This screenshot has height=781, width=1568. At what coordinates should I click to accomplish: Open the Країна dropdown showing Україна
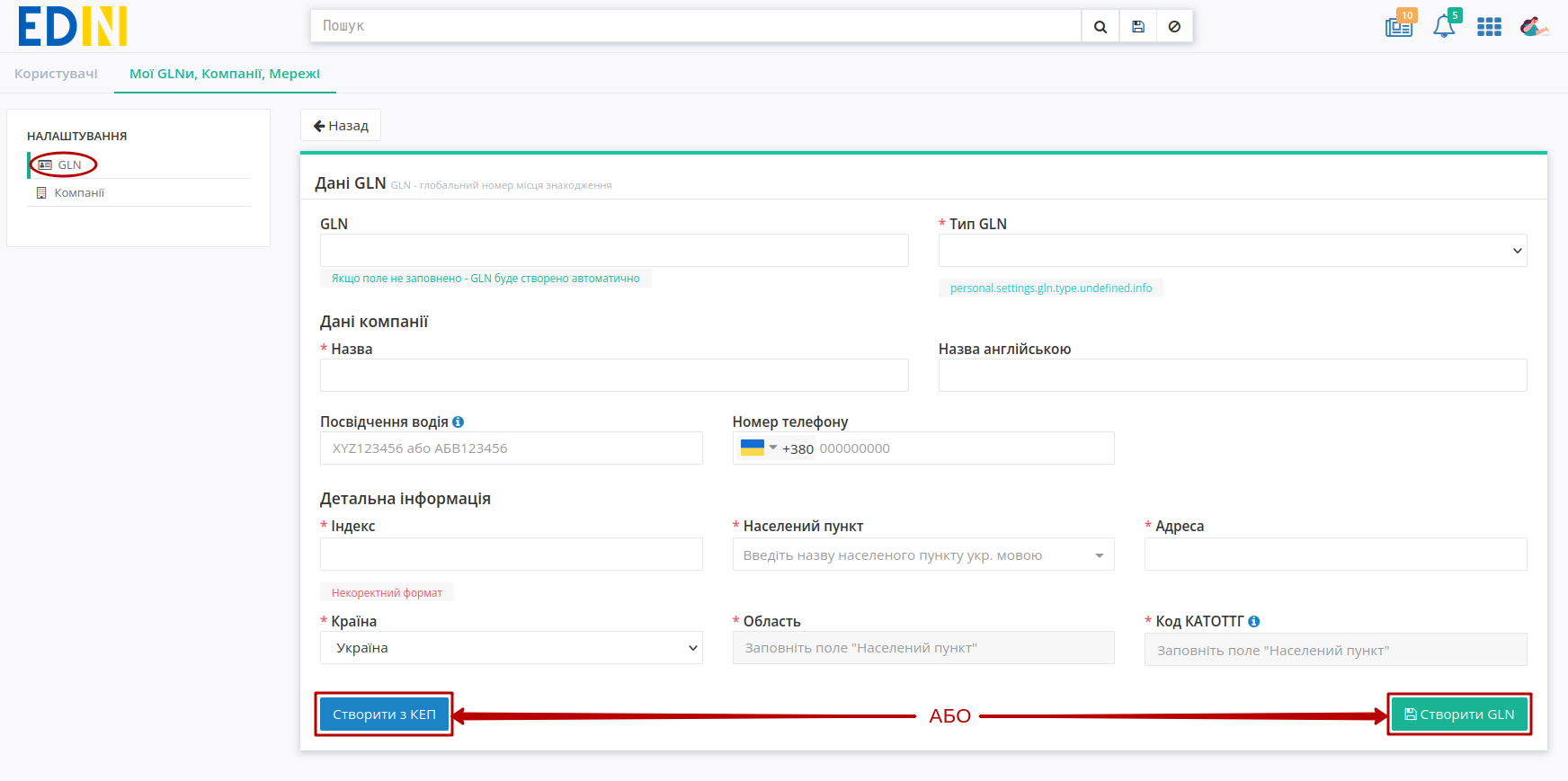(x=512, y=648)
